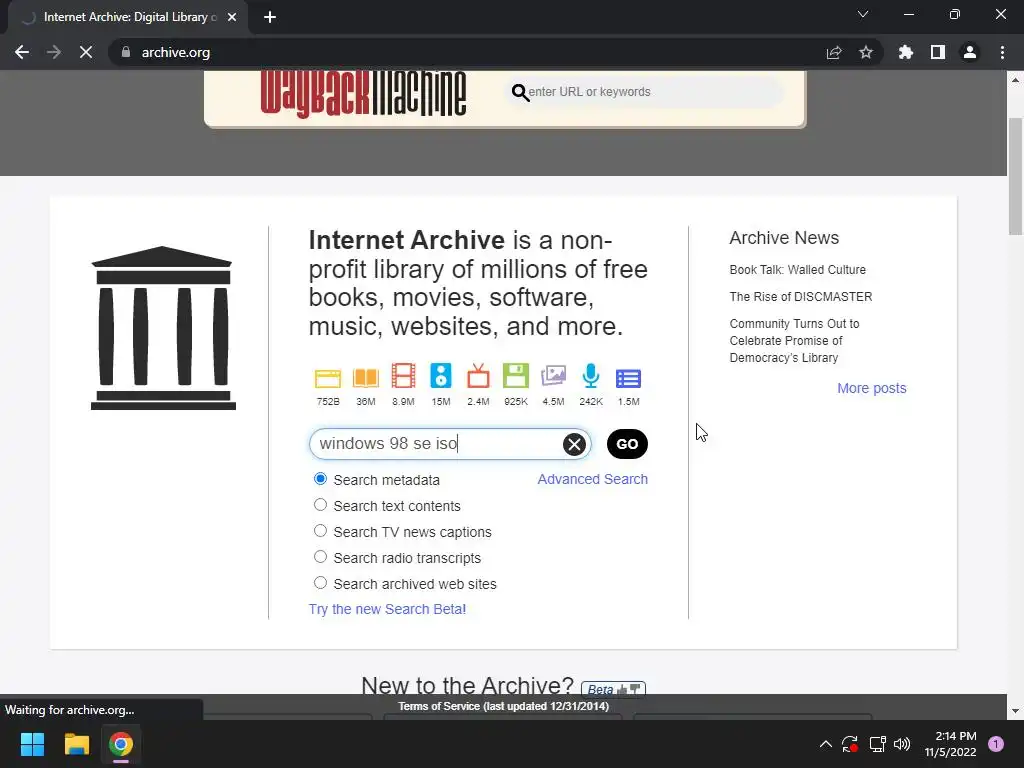Click the Chrome taskbar icon
Viewport: 1024px width, 768px height.
pos(121,744)
